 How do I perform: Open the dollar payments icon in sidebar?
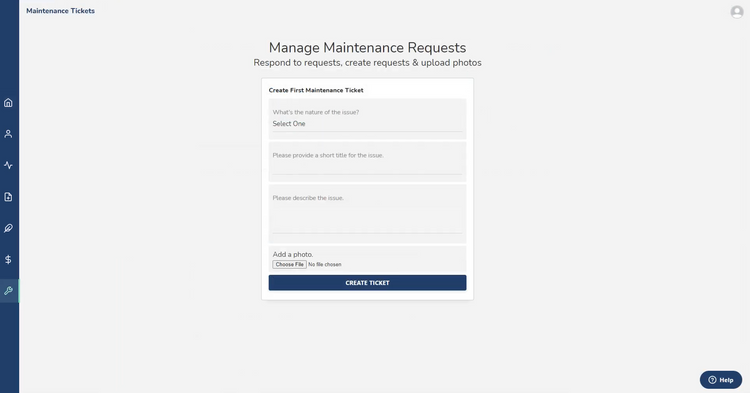8,260
